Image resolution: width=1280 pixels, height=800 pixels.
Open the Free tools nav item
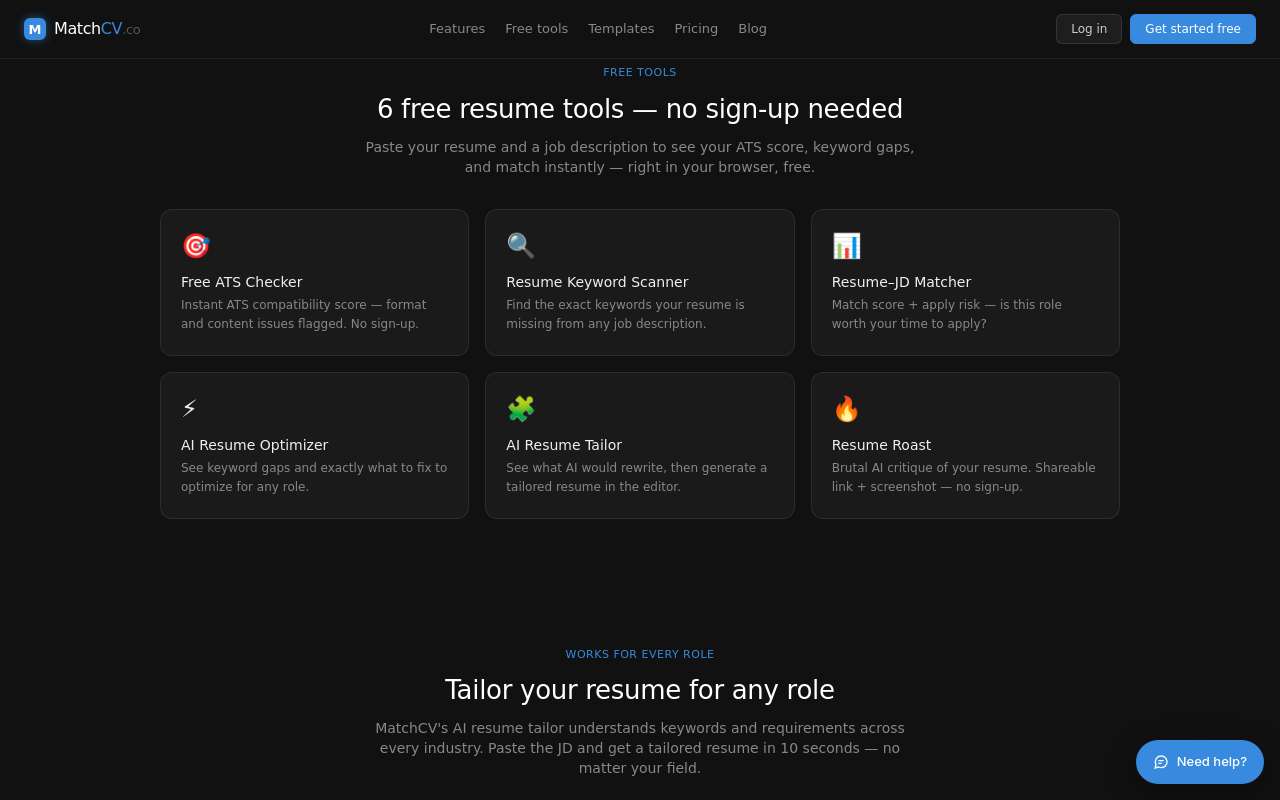tap(536, 29)
